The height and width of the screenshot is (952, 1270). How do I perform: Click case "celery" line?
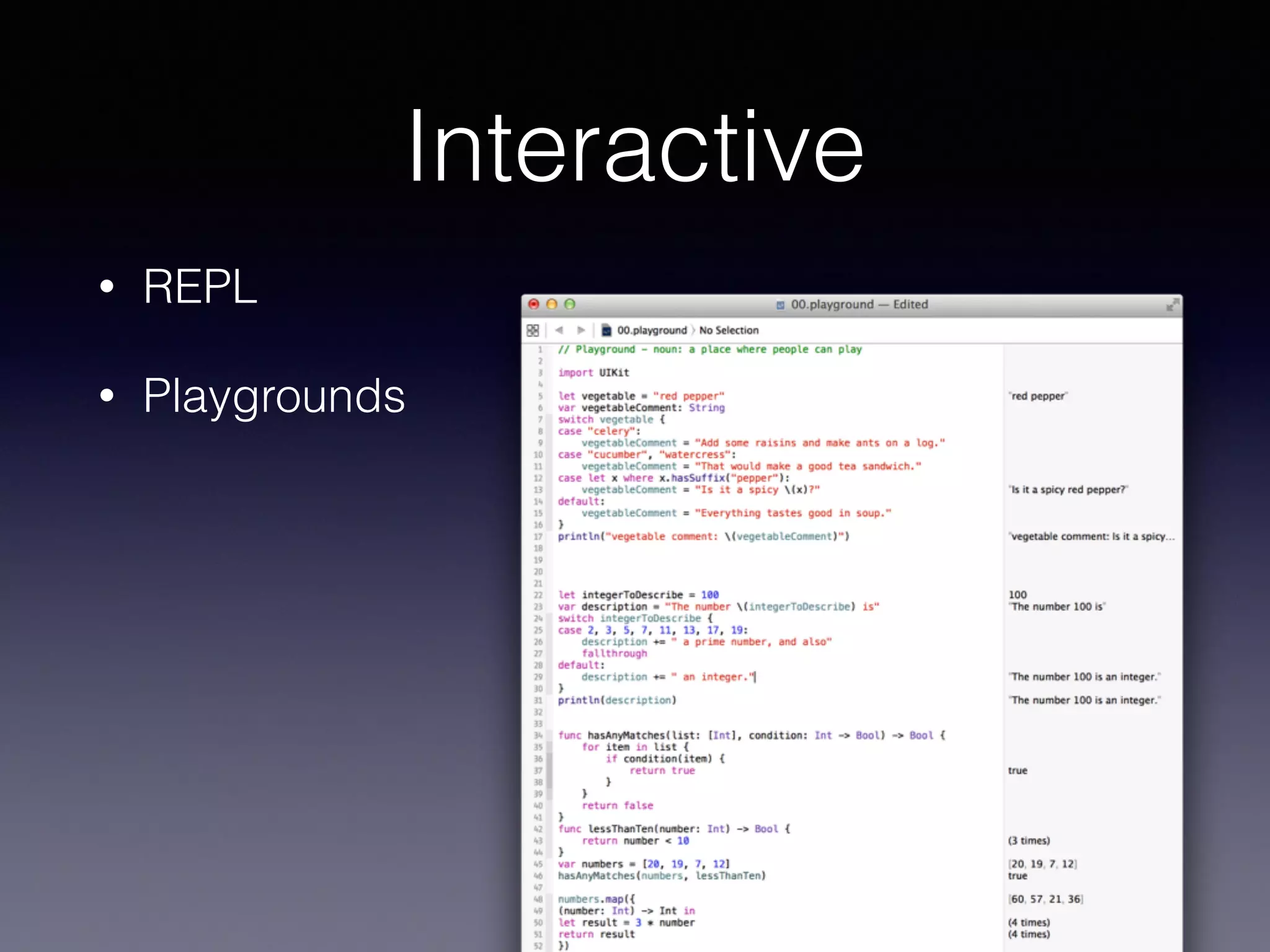(599, 431)
